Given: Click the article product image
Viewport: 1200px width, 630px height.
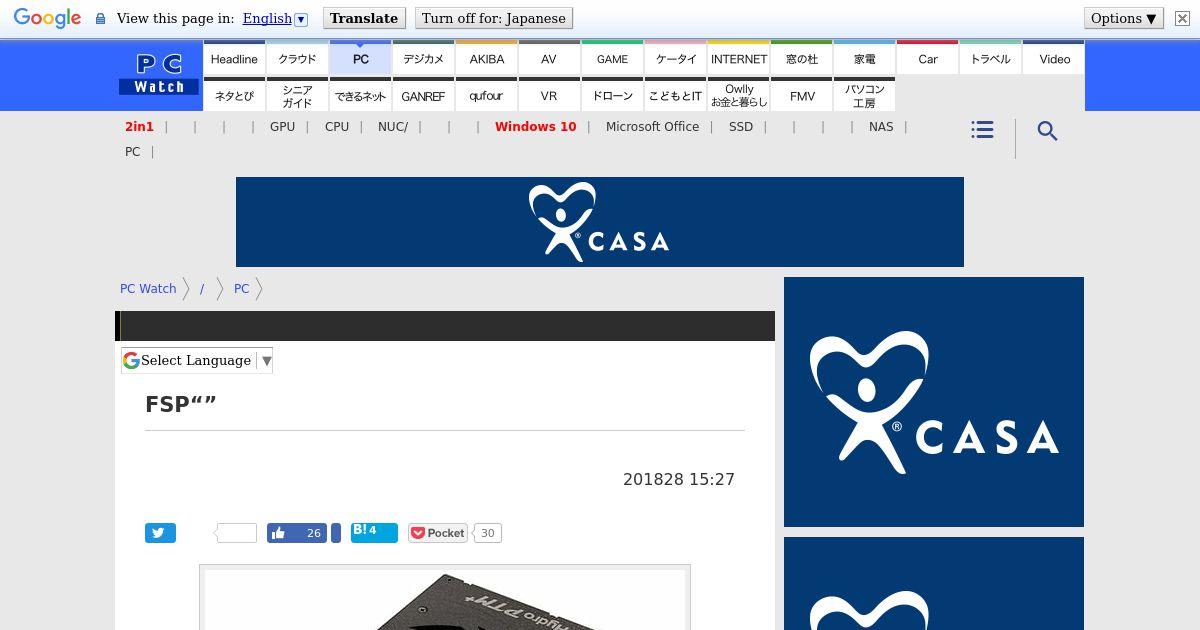Looking at the screenshot, I should [x=445, y=598].
